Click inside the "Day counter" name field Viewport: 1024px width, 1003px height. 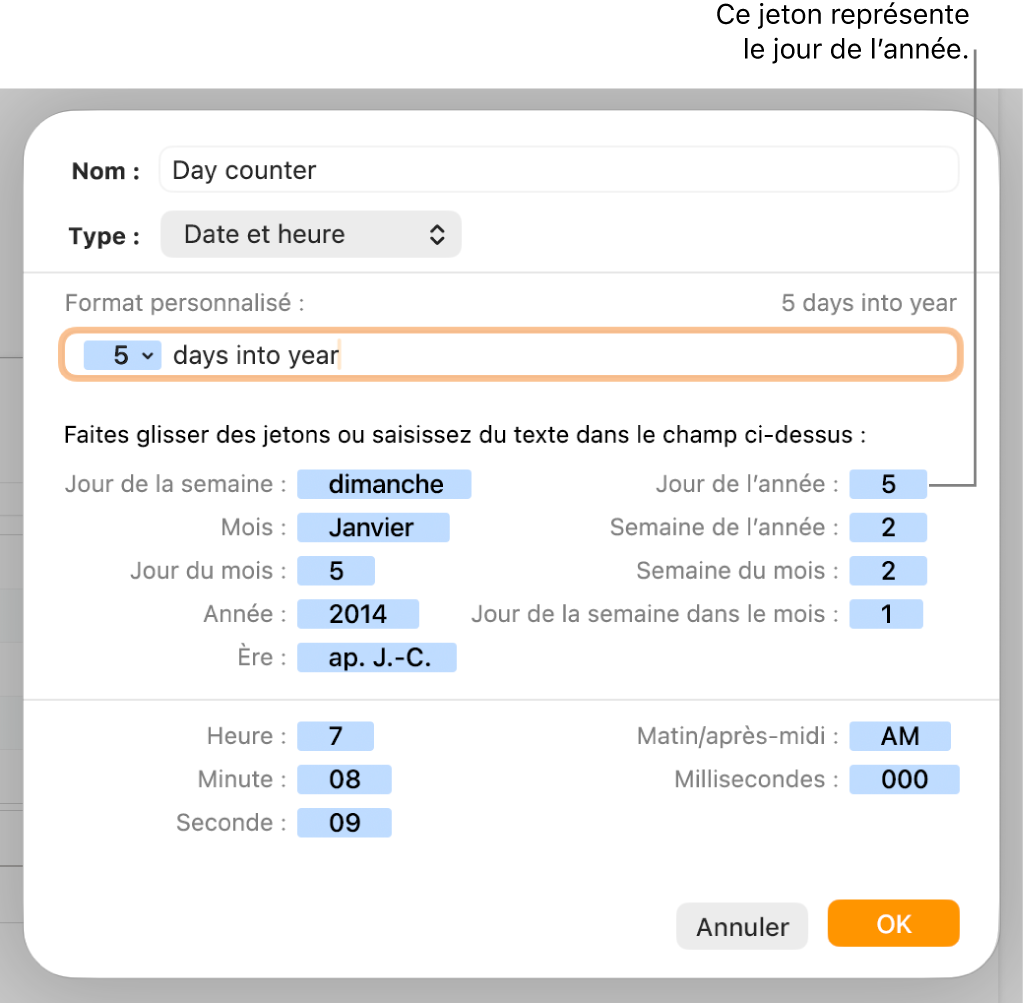[560, 170]
